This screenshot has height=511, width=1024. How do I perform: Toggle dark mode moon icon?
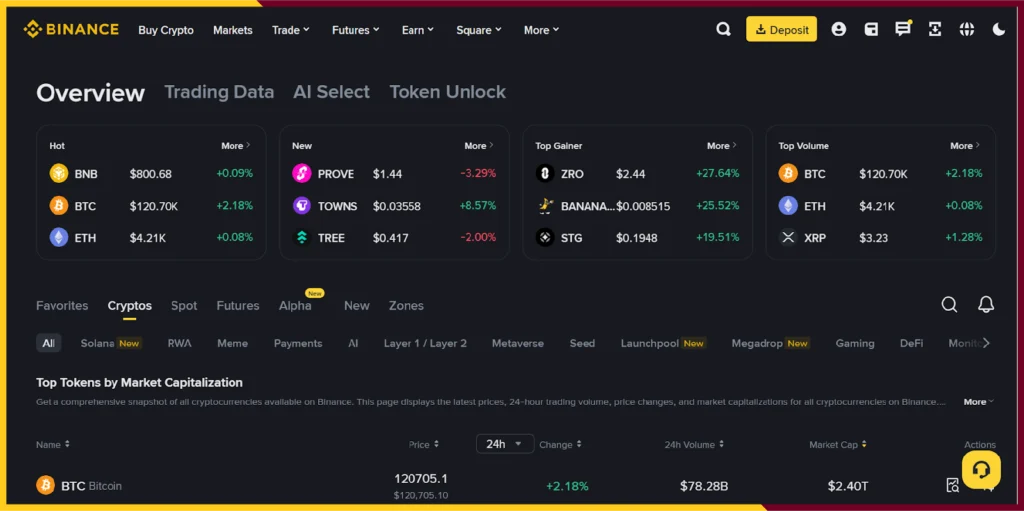point(999,29)
